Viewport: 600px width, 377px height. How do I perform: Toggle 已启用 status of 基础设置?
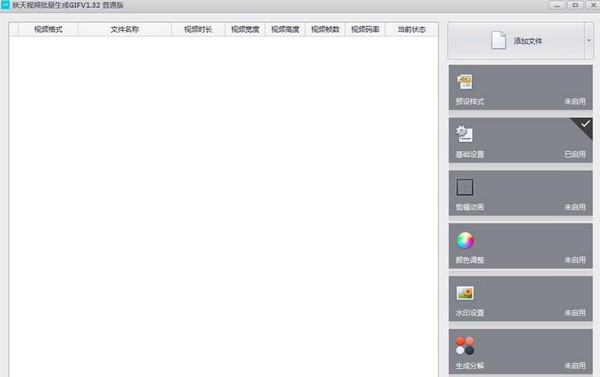tap(575, 154)
